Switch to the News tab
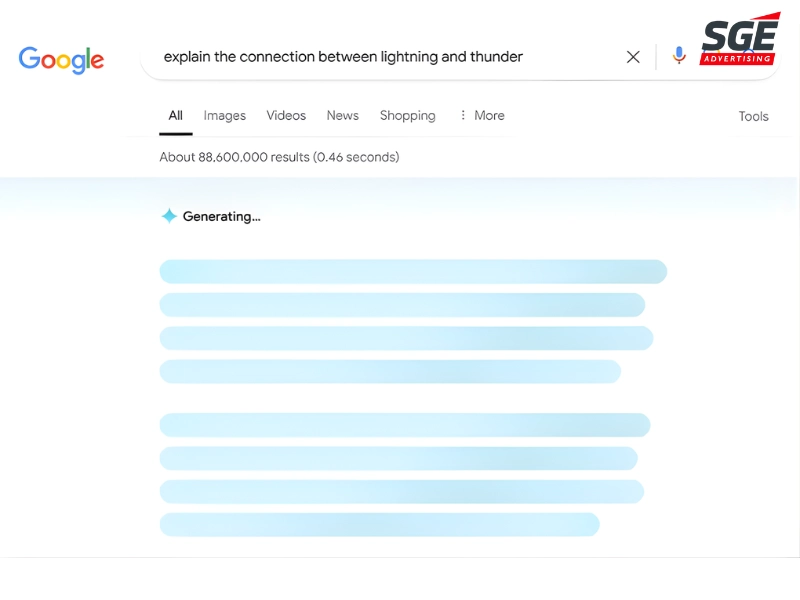800x600 pixels. point(343,116)
